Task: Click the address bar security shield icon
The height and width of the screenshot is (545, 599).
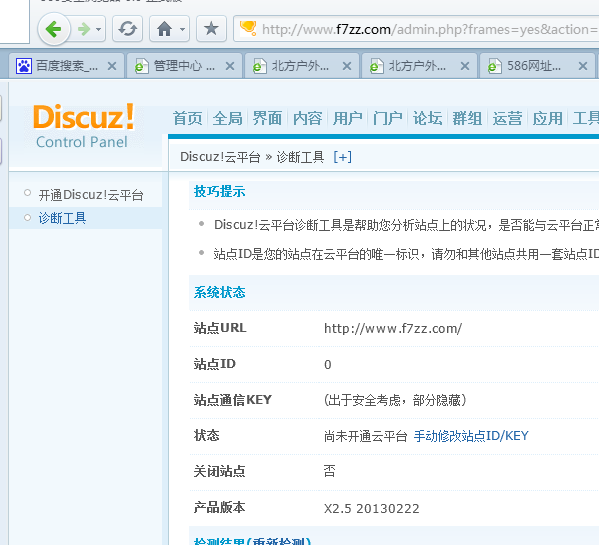Action: tap(248, 28)
